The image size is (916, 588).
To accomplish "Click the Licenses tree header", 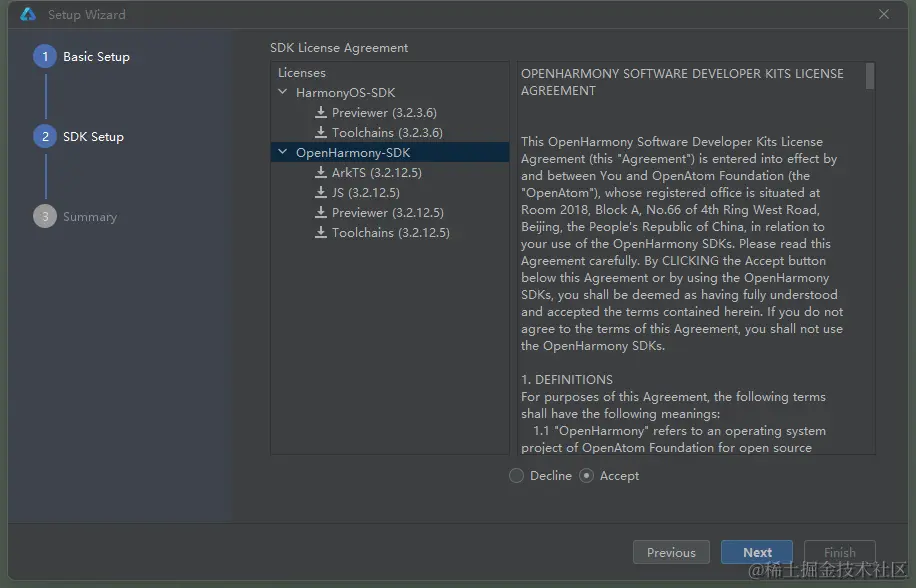I will click(301, 72).
